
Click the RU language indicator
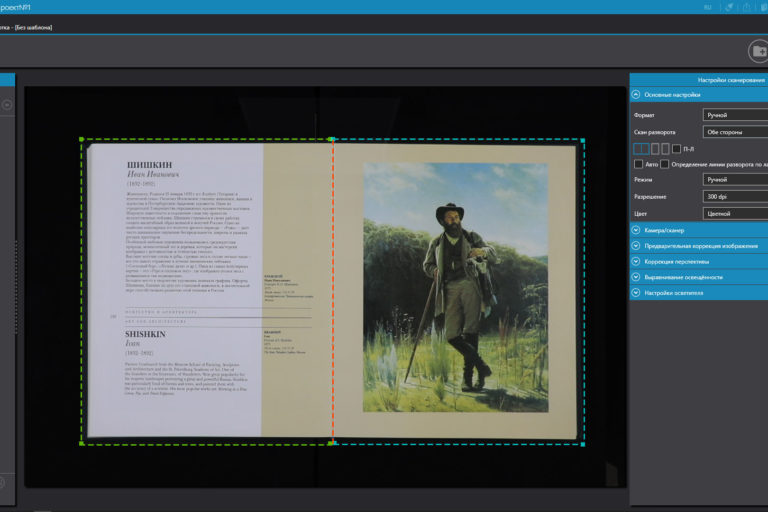(x=708, y=7)
